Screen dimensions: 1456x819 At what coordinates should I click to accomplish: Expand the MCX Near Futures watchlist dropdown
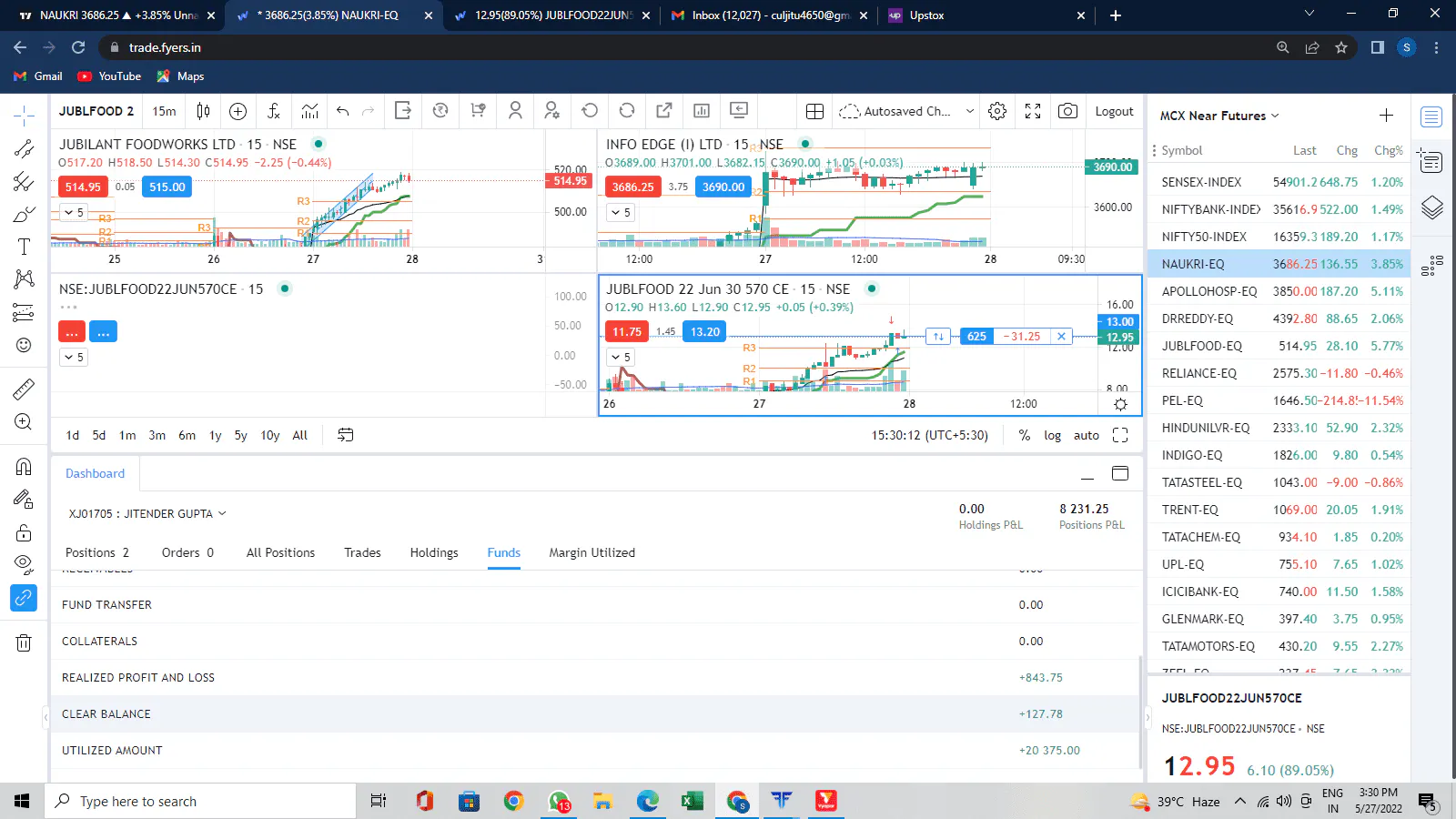(x=1275, y=116)
